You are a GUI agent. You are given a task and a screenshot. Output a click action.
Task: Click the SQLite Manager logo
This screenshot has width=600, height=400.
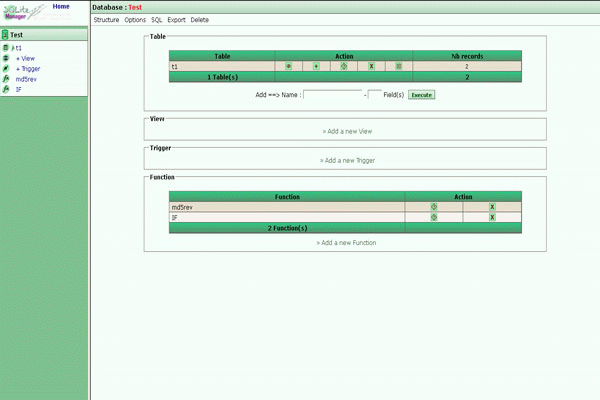(x=22, y=11)
